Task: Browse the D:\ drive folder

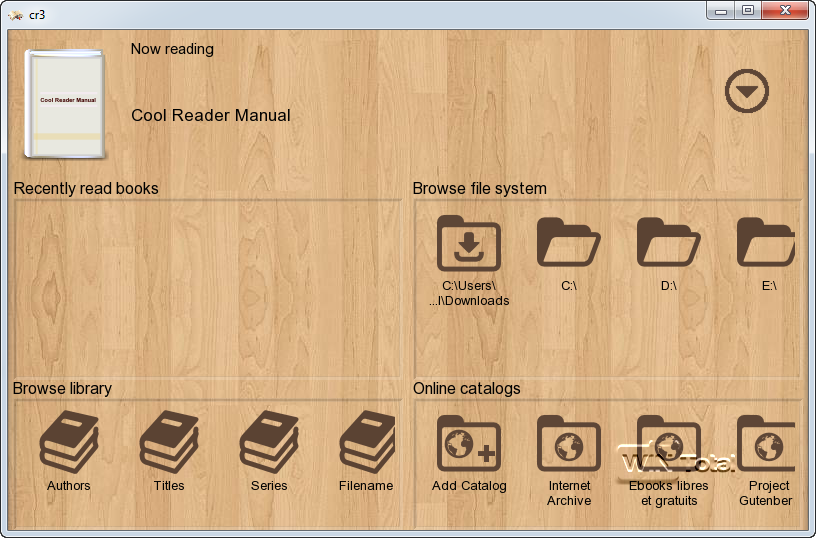Action: click(669, 242)
